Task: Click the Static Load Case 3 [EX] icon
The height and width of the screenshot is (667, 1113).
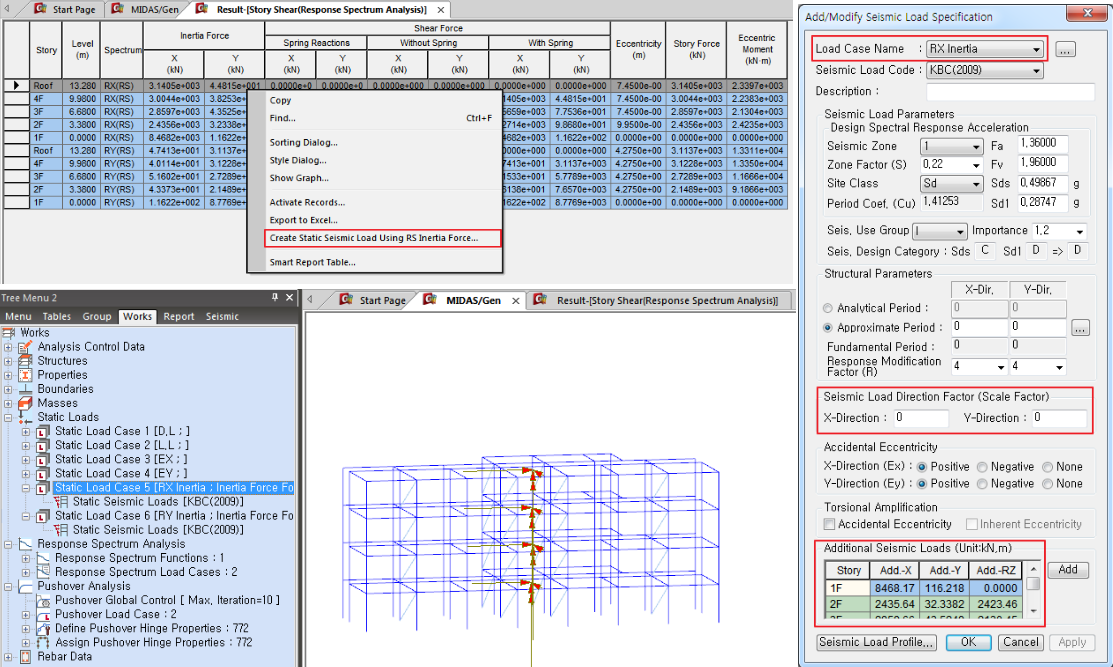Action: [43, 460]
